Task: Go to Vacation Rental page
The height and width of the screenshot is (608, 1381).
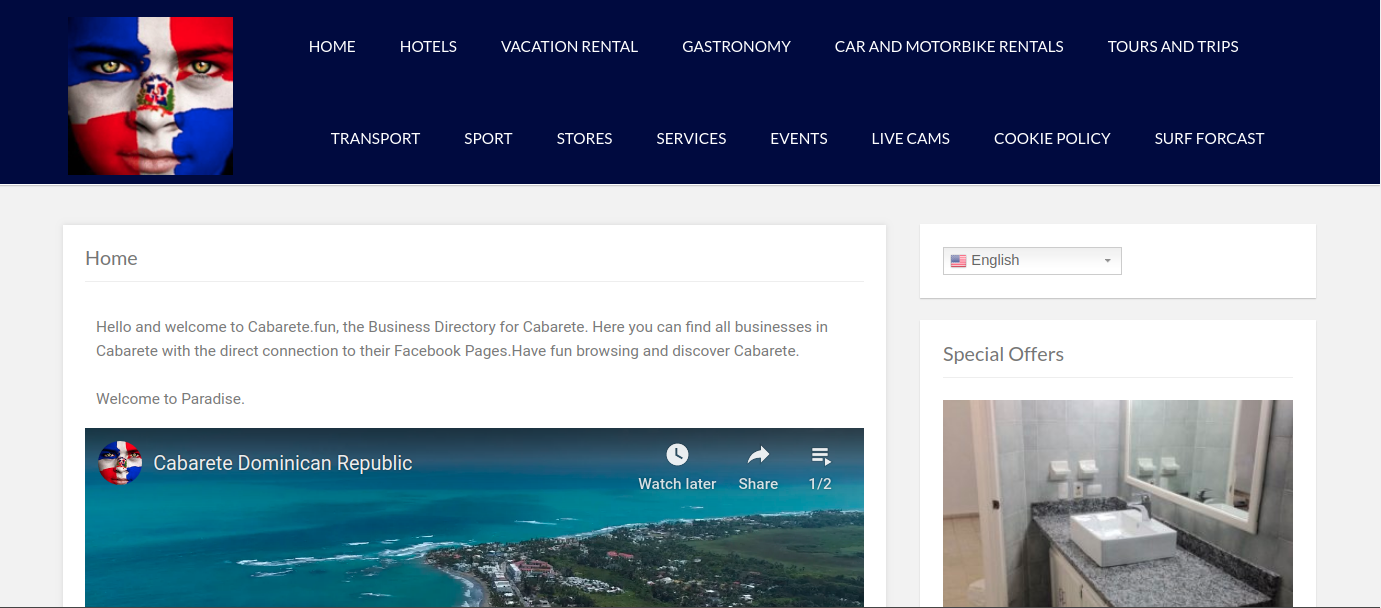Action: click(569, 46)
